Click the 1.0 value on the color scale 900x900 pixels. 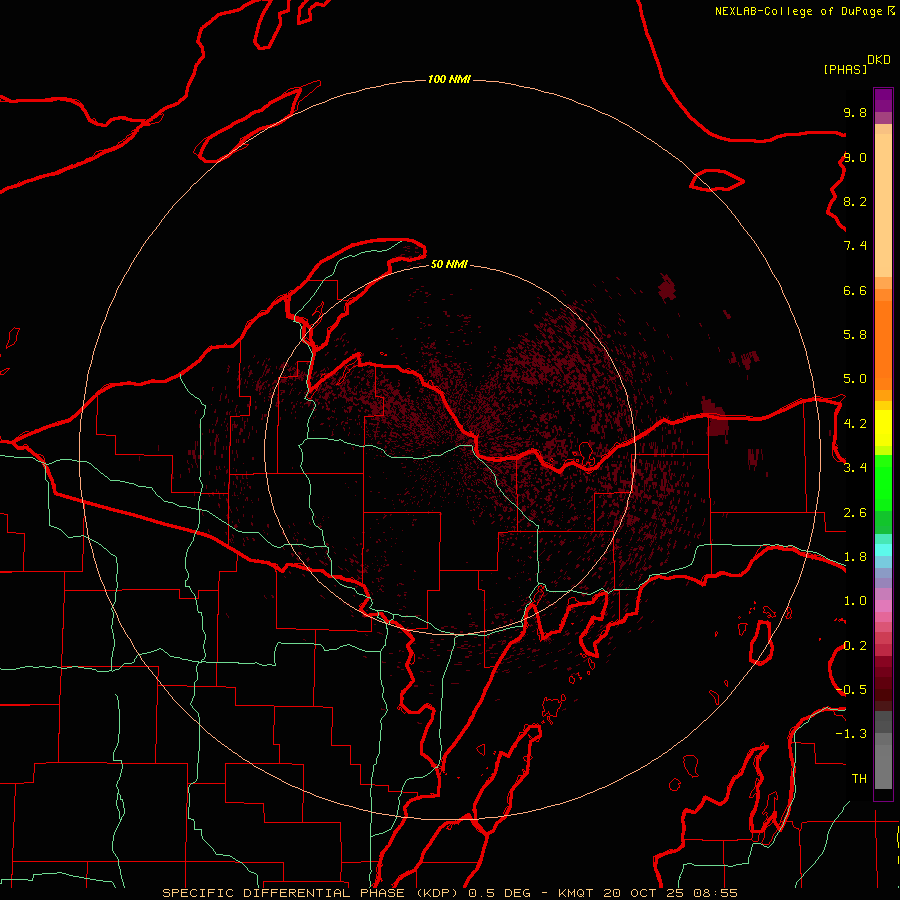[x=855, y=601]
